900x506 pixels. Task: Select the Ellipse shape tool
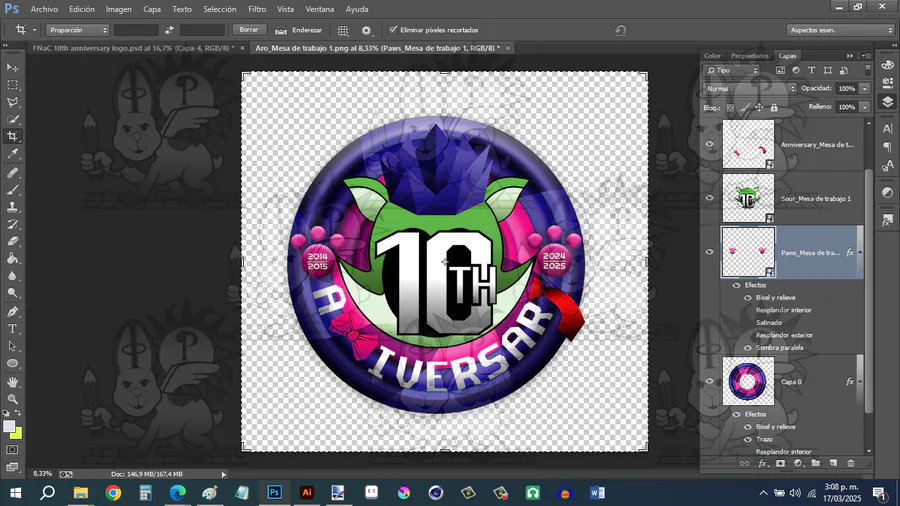(12, 364)
